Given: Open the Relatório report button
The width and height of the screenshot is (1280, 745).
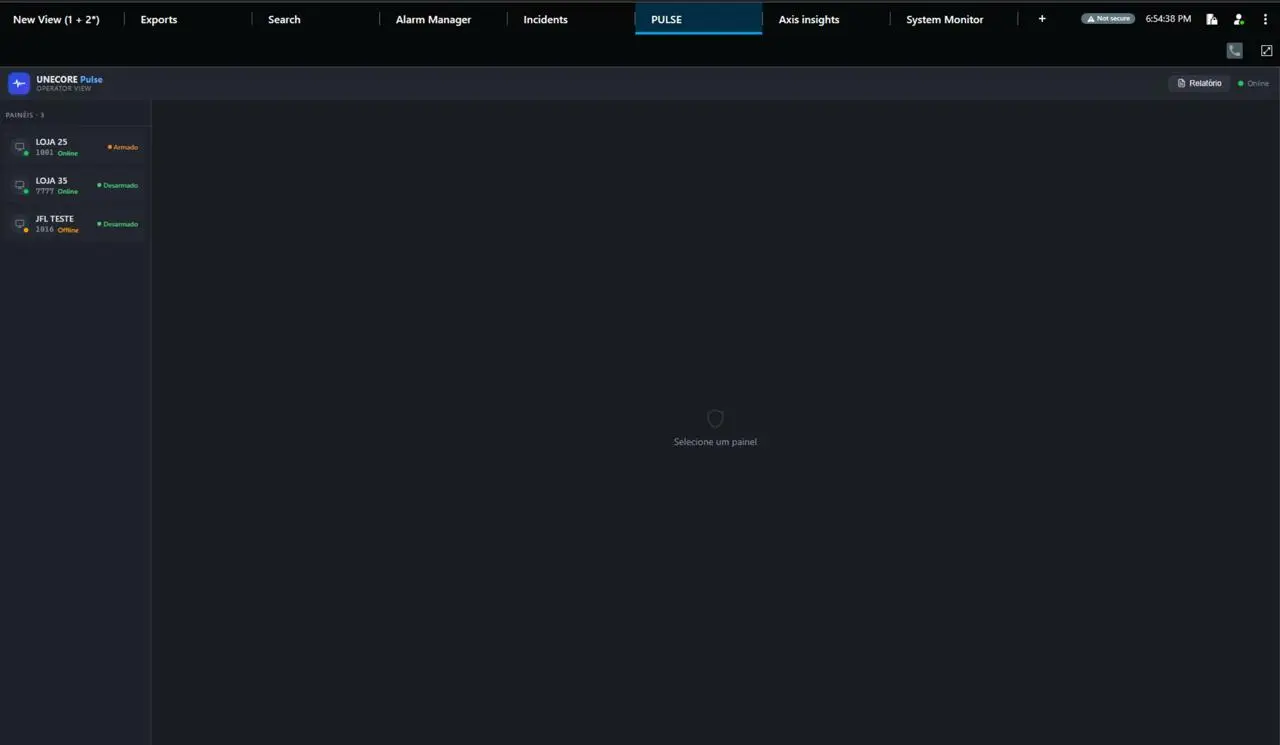Looking at the screenshot, I should 1199,83.
